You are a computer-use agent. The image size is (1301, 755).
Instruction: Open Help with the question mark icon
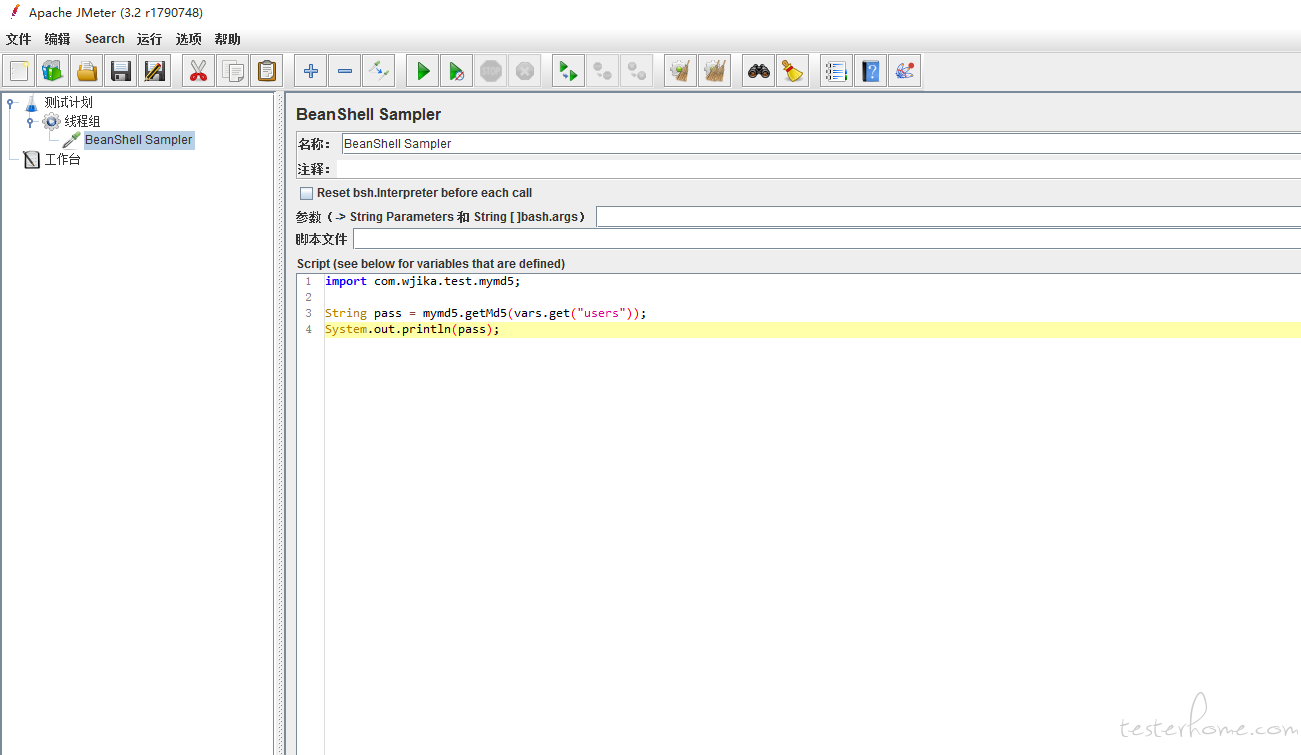point(870,71)
